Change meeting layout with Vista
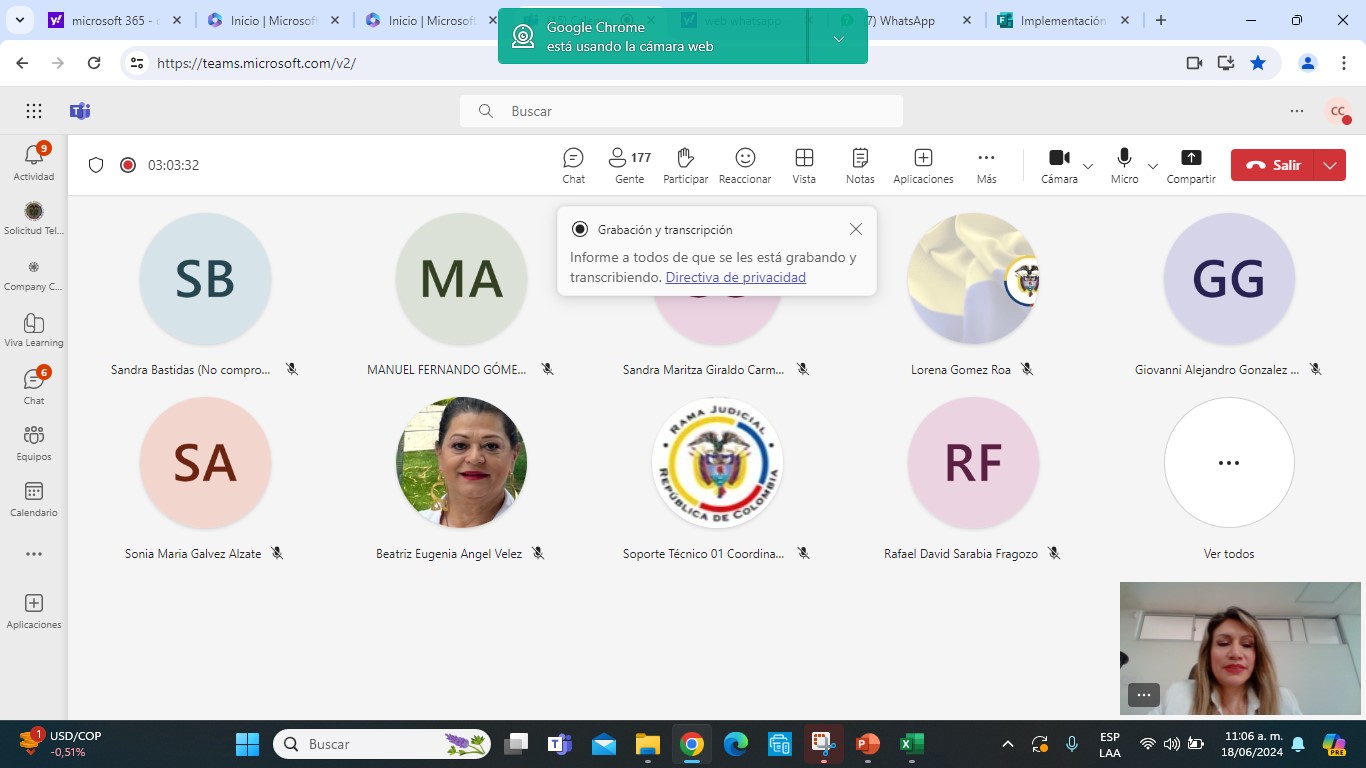Image resolution: width=1366 pixels, height=768 pixels. (804, 165)
